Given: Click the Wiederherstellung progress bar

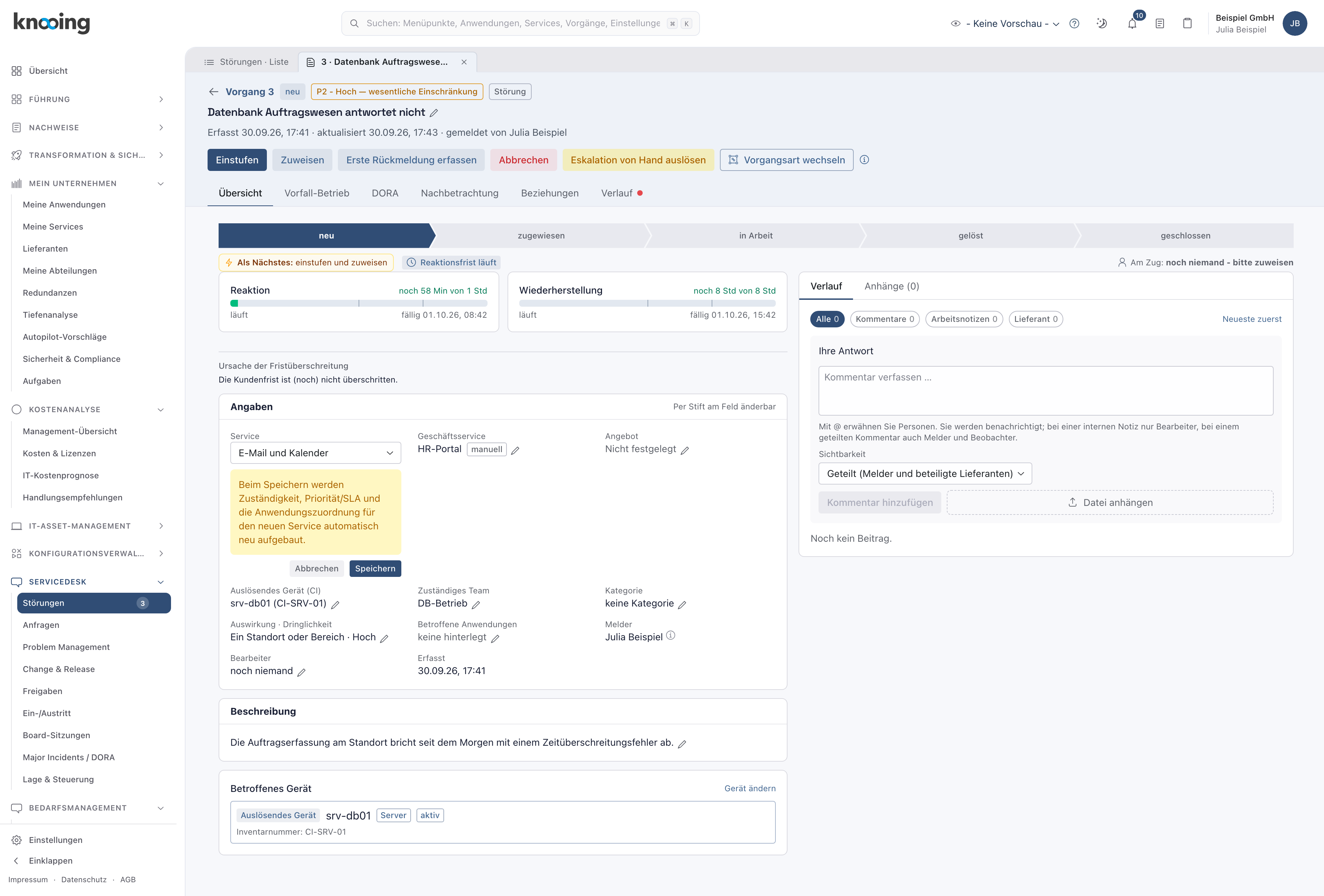Looking at the screenshot, I should coord(647,303).
